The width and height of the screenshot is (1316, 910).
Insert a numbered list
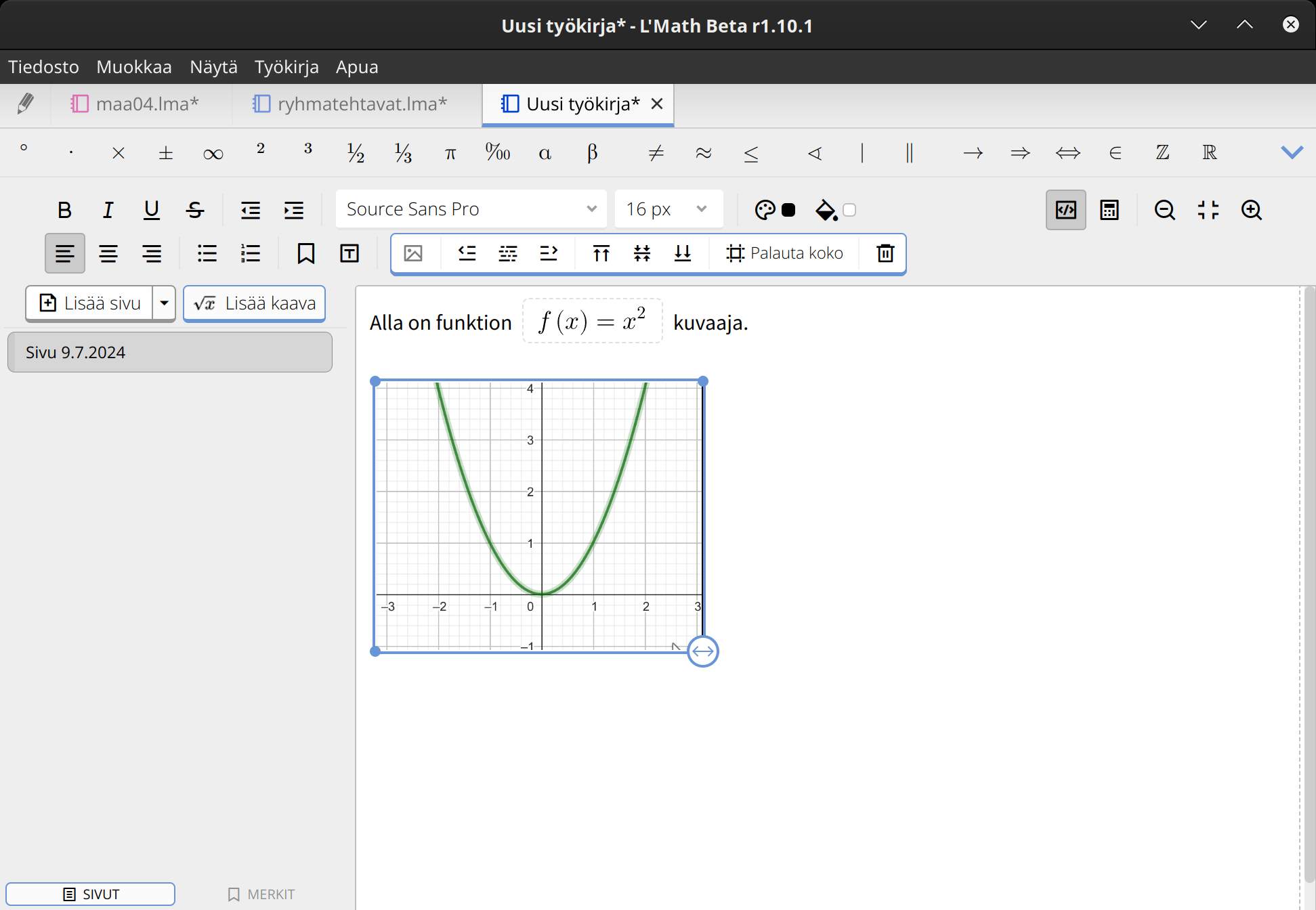click(x=251, y=253)
